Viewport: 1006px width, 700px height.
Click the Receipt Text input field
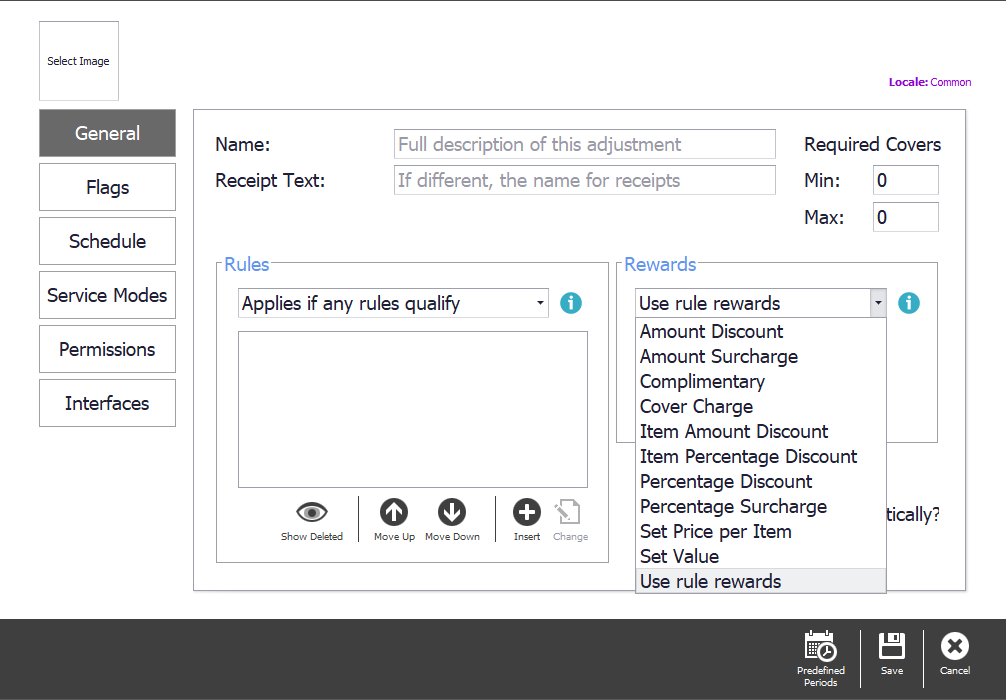584,180
